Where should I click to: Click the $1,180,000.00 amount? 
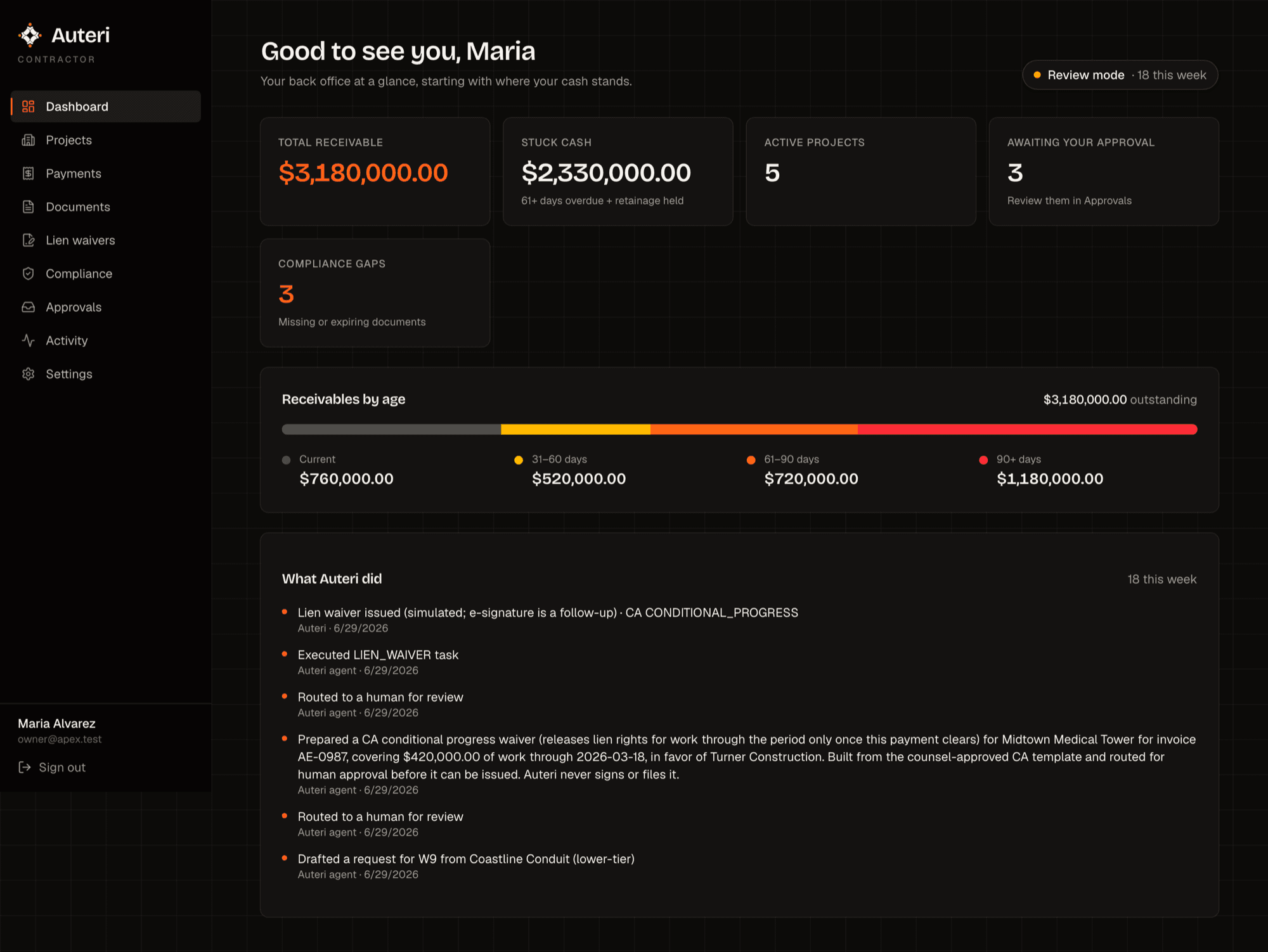pos(1050,479)
